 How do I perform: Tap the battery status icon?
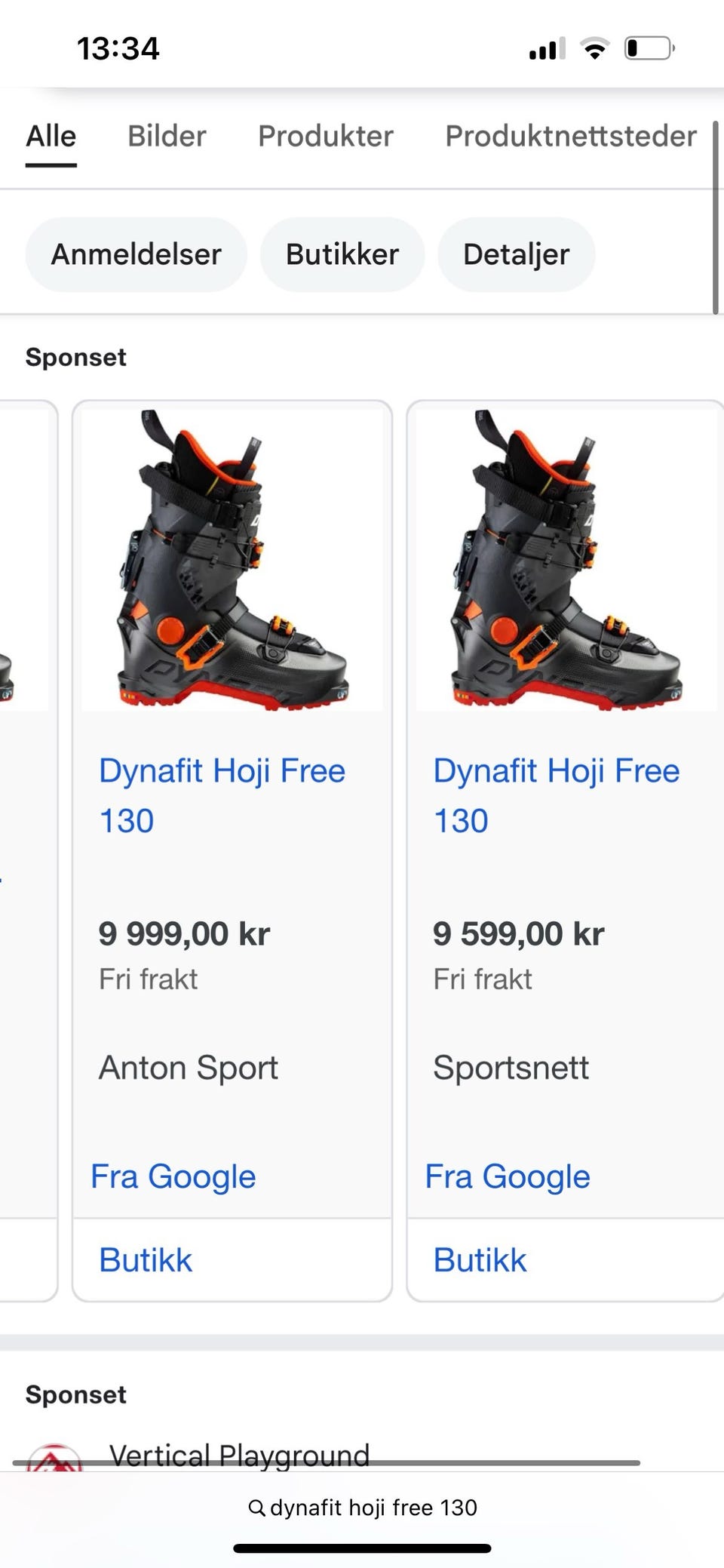coord(649,49)
